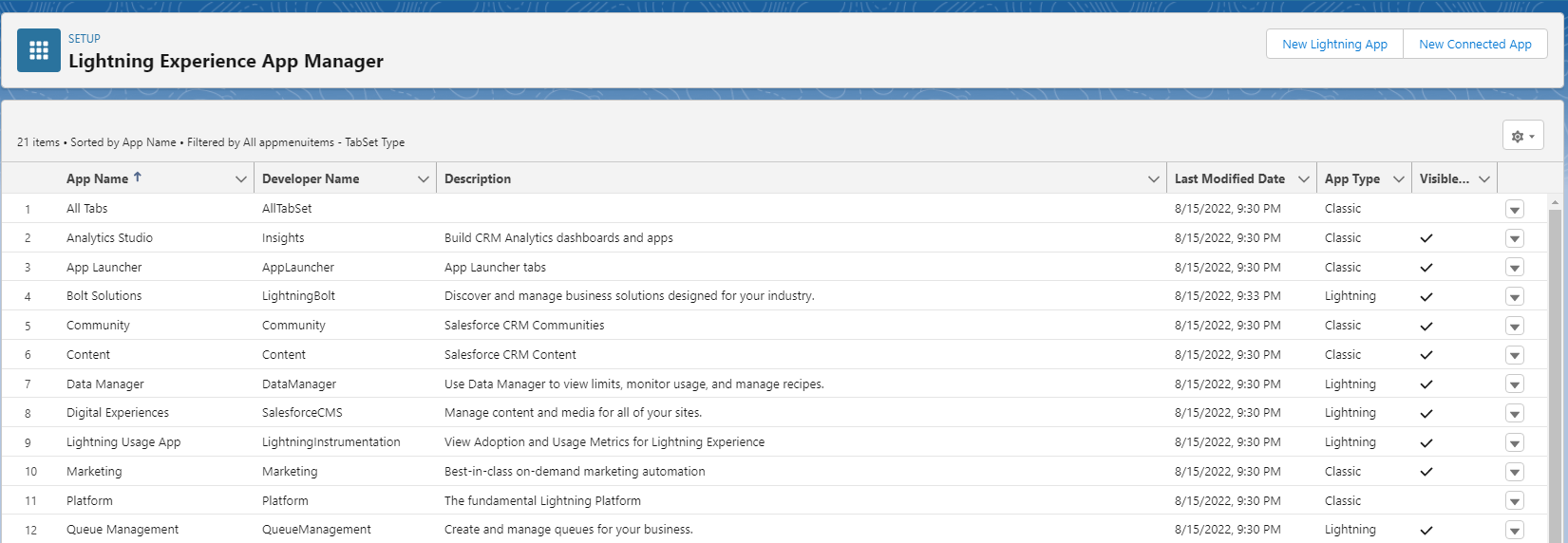Sort by the Description column header
1568x543 pixels.
pos(478,179)
